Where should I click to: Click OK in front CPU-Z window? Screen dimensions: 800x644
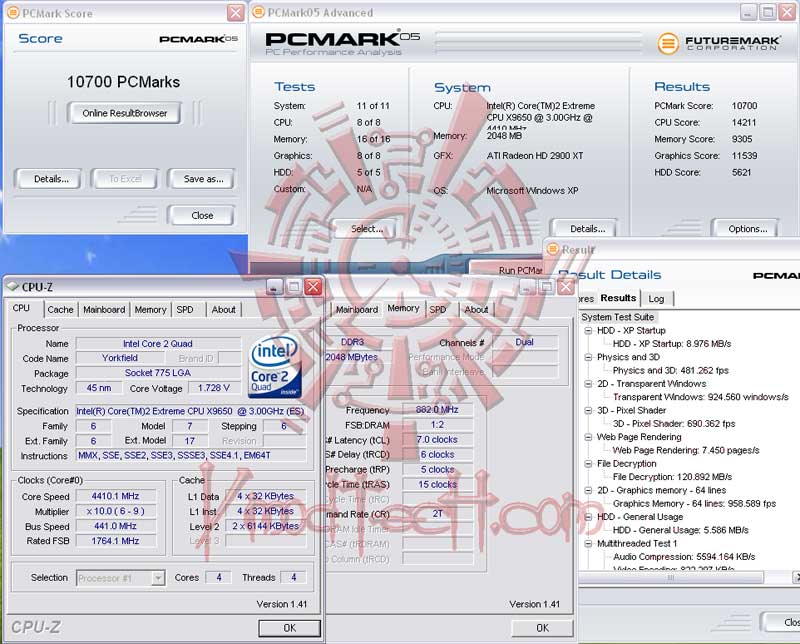tap(289, 628)
